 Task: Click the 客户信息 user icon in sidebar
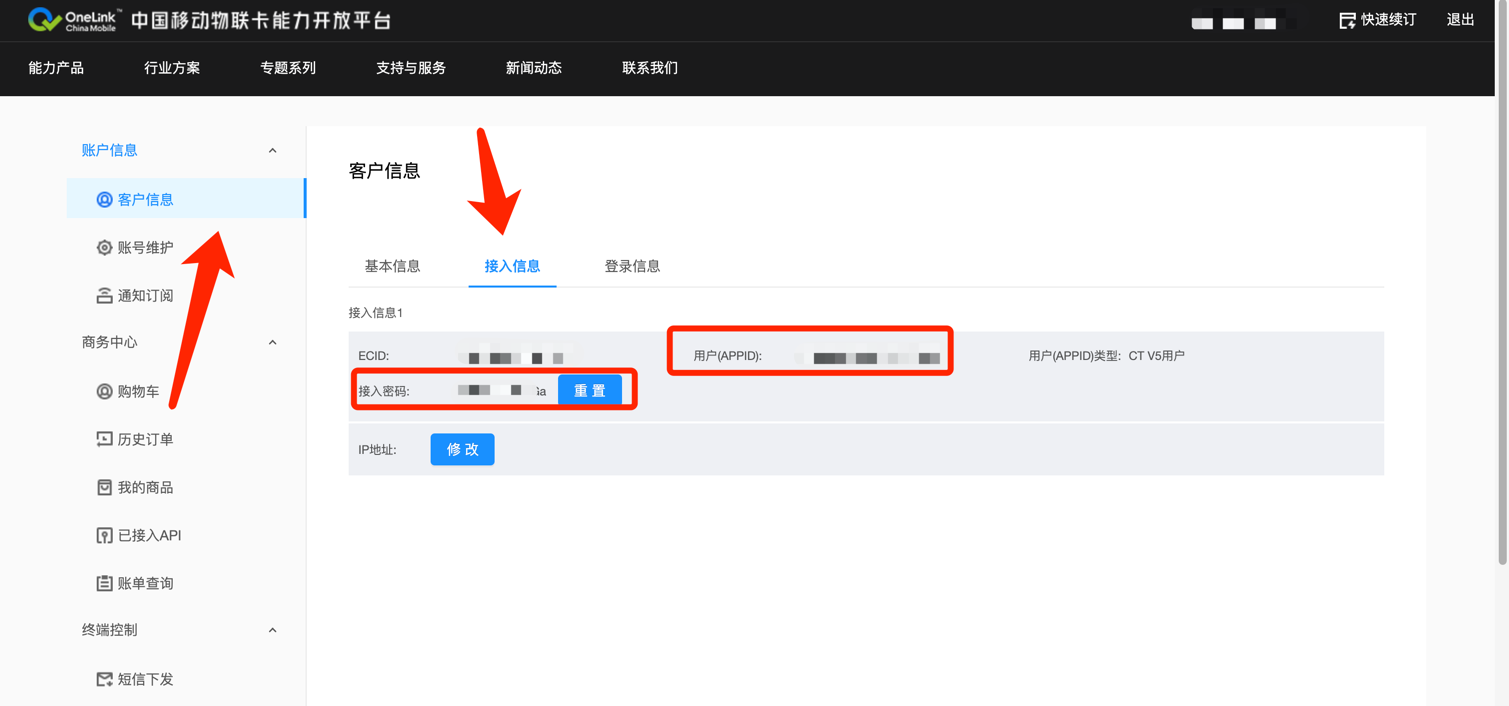(104, 200)
